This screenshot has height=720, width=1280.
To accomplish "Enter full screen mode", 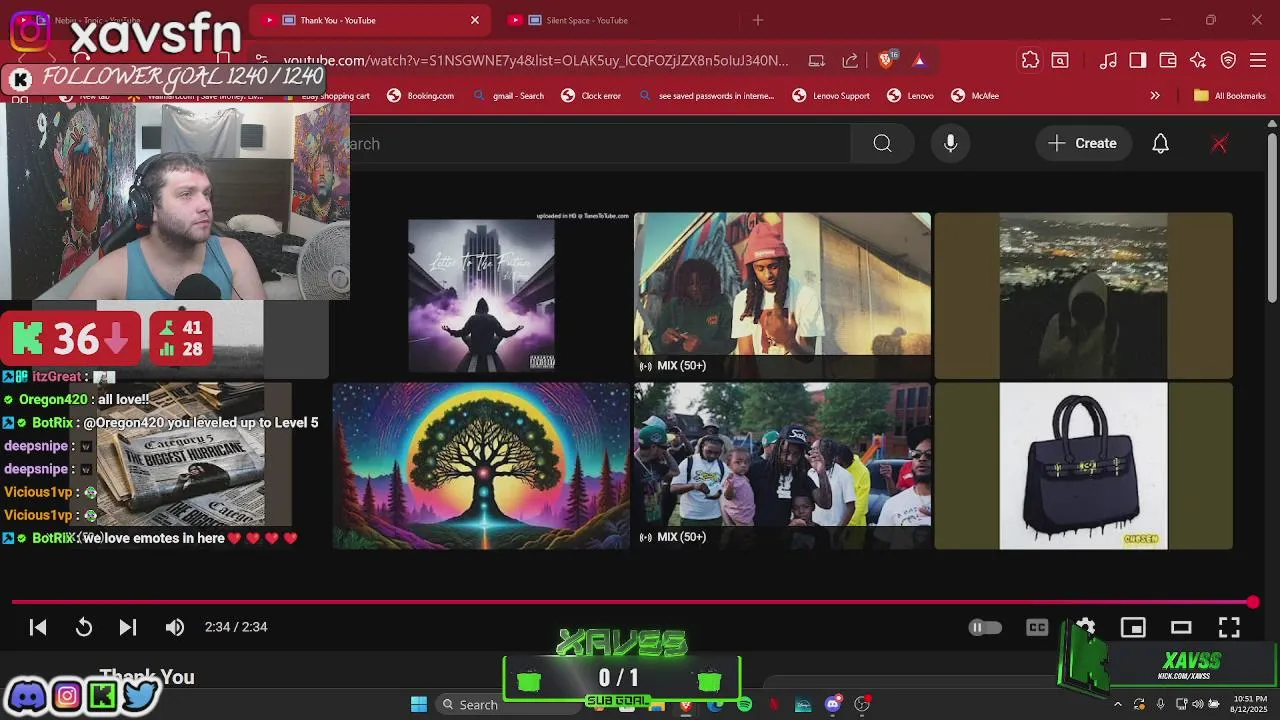I will click(x=1229, y=627).
